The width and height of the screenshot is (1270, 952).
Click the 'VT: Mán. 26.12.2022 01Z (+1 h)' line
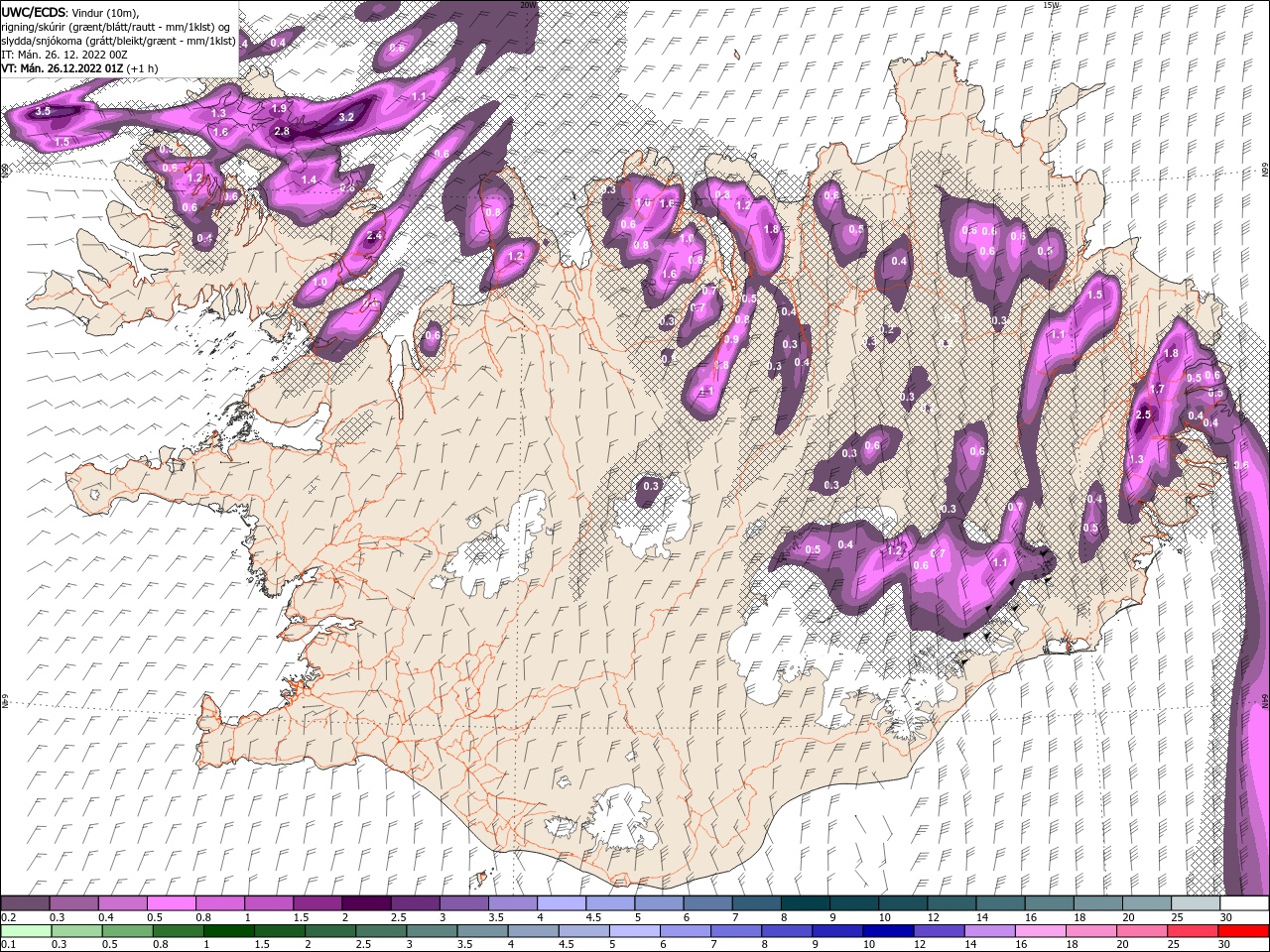pyautogui.click(x=80, y=68)
